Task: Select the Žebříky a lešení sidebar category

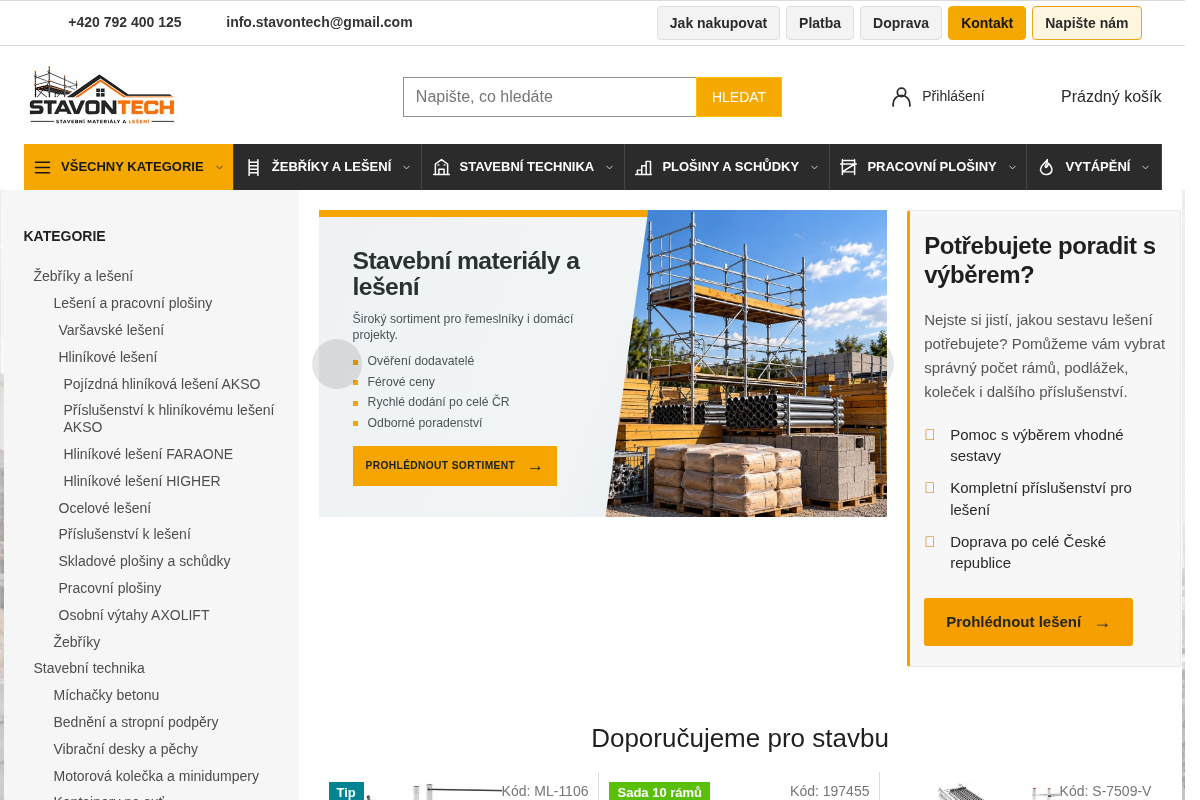Action: (83, 276)
